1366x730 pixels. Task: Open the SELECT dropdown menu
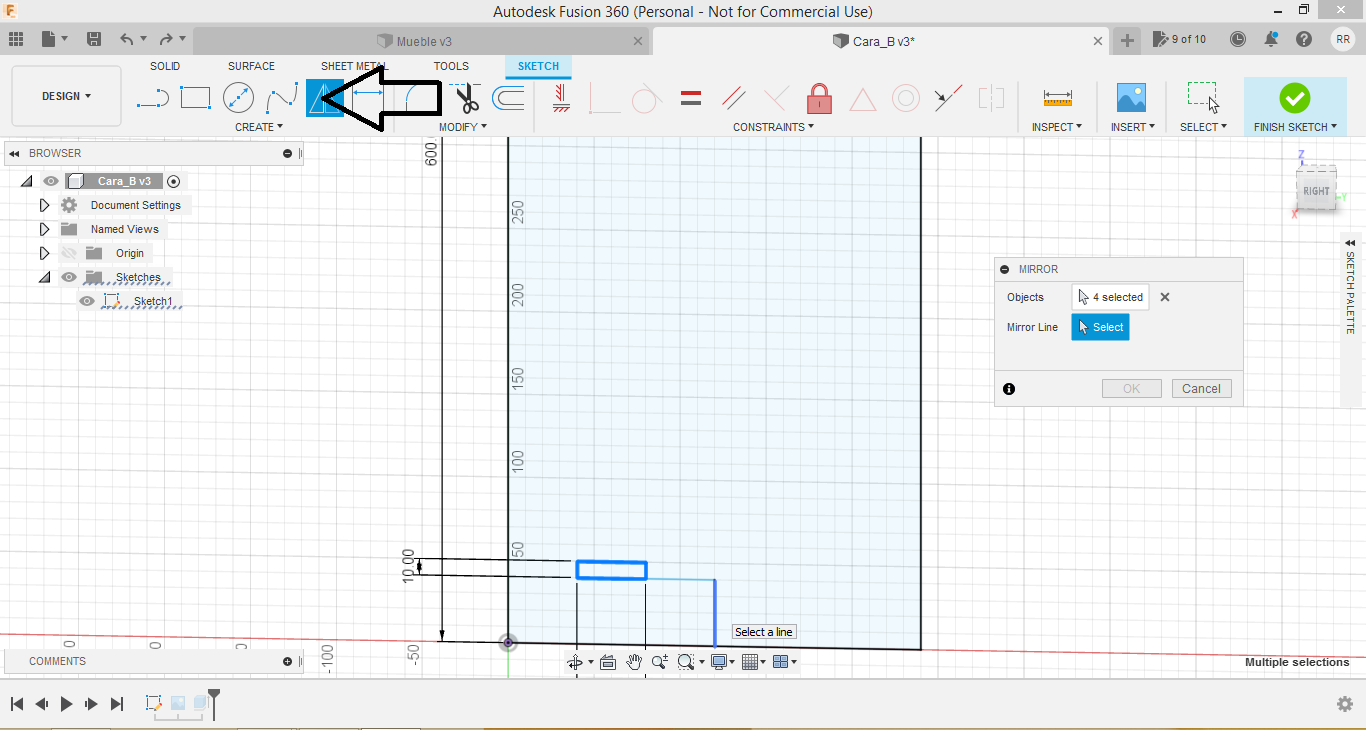pos(1203,127)
